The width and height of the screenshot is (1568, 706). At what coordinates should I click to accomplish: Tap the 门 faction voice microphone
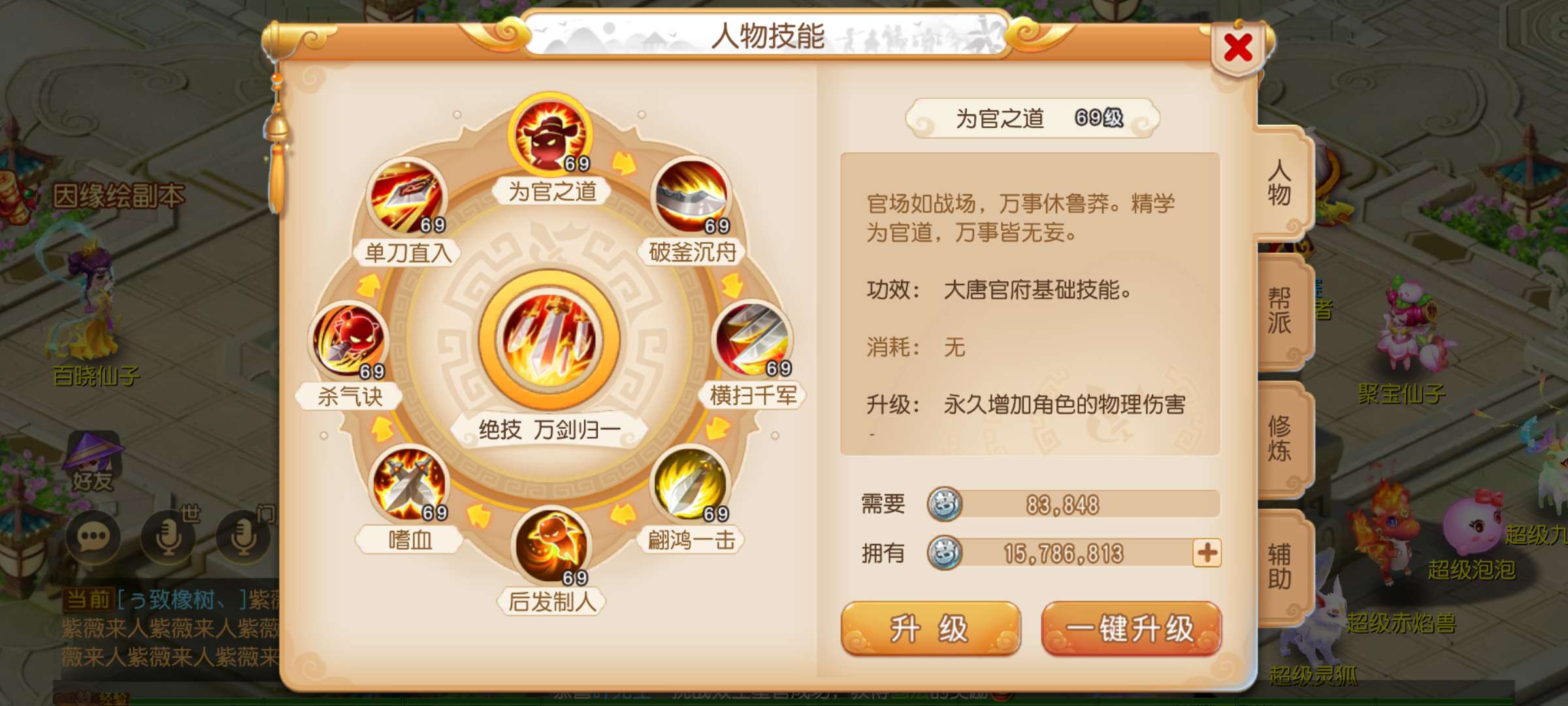pyautogui.click(x=244, y=537)
